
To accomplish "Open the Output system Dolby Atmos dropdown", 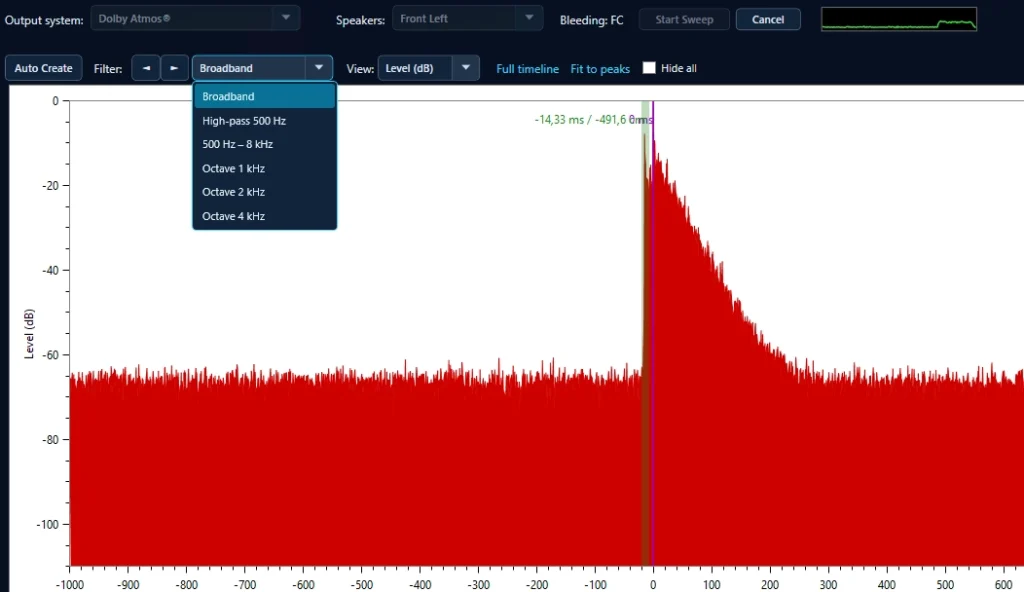I will pos(195,18).
